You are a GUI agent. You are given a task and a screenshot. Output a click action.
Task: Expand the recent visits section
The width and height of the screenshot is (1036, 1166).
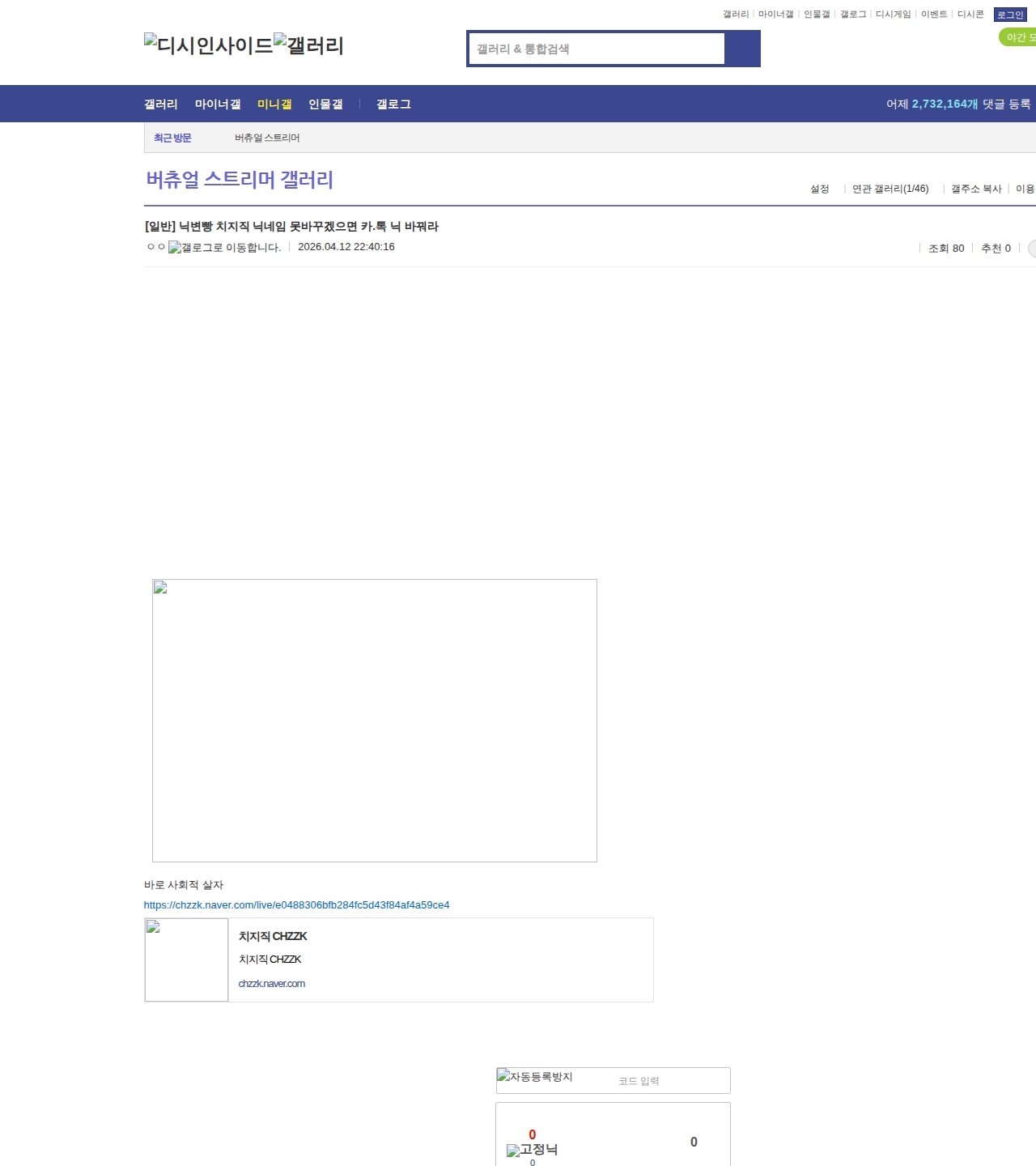(x=172, y=138)
